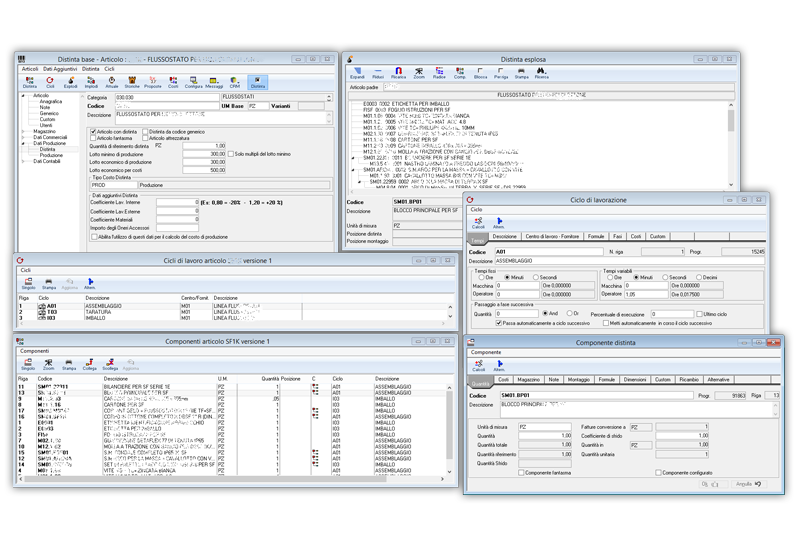Open the Dati Aggiuntivi menu
800x542 pixels.
tap(60, 69)
